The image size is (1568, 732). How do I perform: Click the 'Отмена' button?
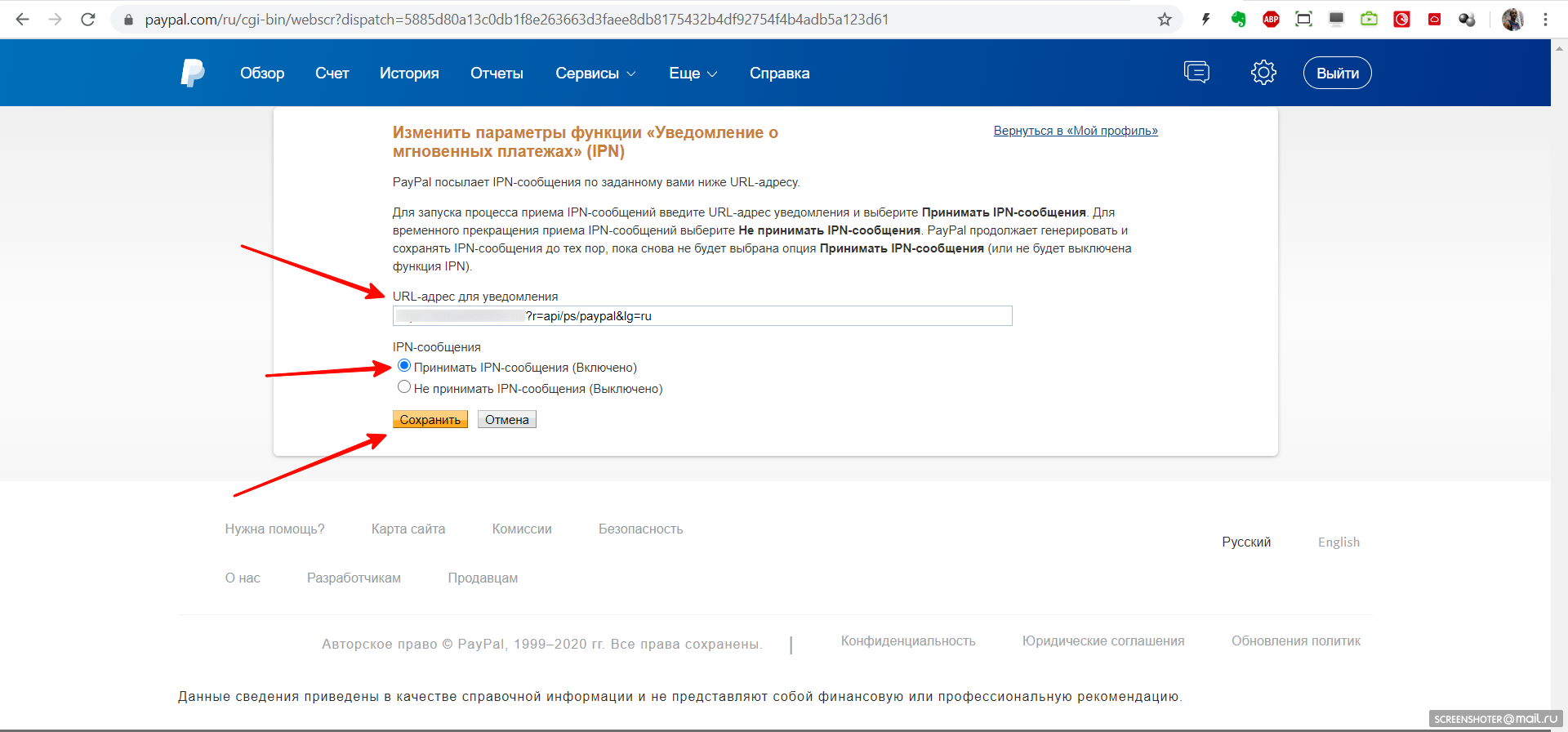506,420
